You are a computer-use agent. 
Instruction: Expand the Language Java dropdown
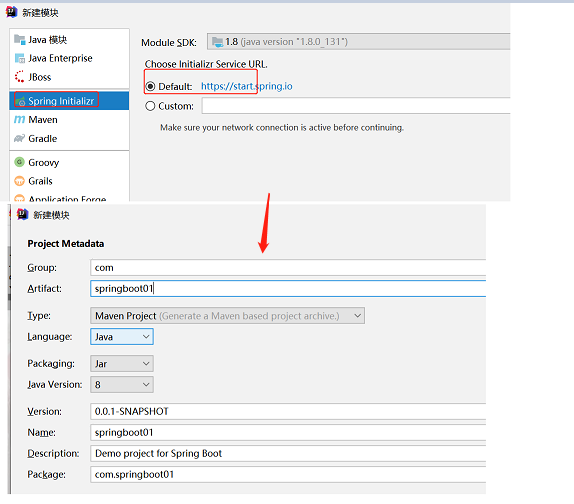pos(122,336)
